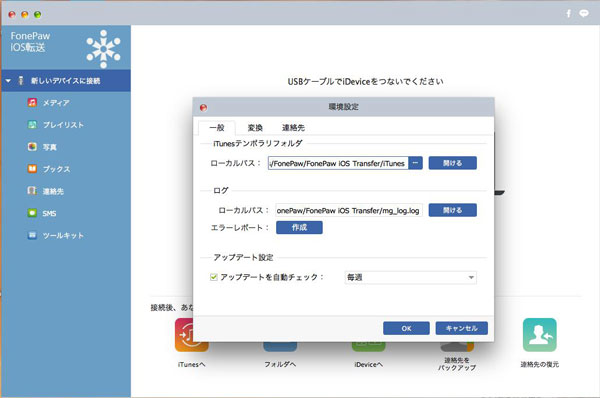Viewport: 600px width, 398px height.
Task: Click the green maximize button of main window
Action: (x=38, y=15)
